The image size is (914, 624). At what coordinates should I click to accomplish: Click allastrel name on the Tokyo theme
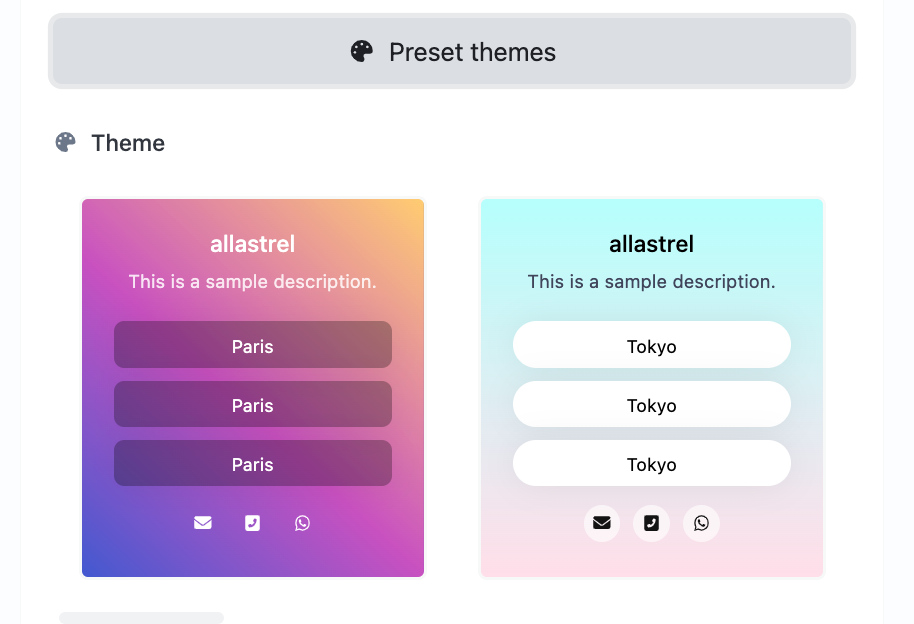point(652,244)
